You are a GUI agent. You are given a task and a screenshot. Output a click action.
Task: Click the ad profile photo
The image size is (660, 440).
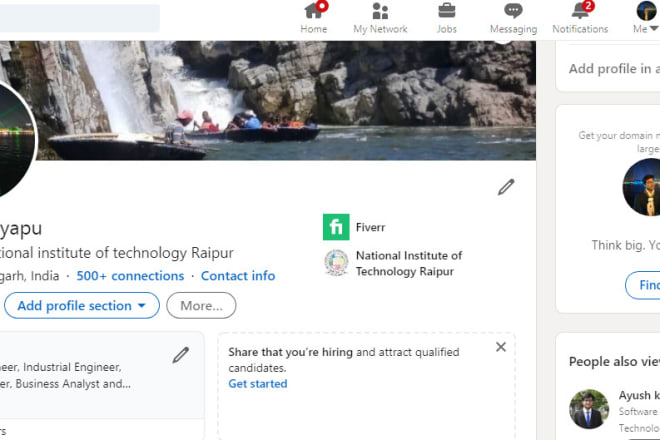(641, 187)
